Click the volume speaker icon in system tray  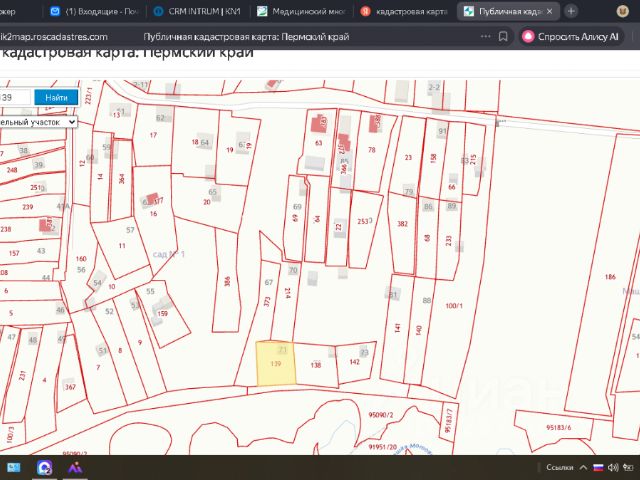613,467
